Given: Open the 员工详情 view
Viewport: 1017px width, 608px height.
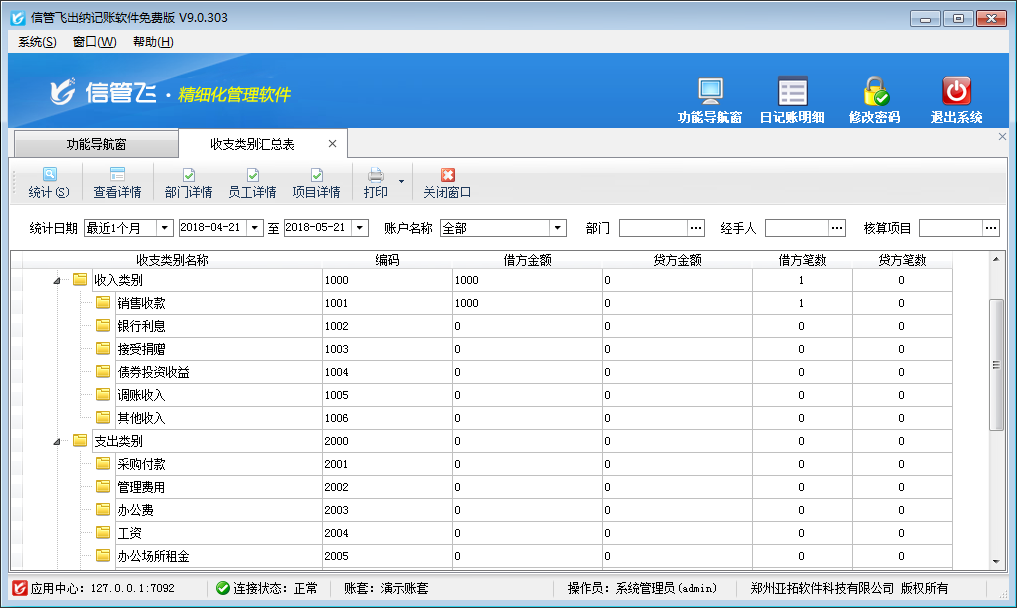Looking at the screenshot, I should pos(252,175).
